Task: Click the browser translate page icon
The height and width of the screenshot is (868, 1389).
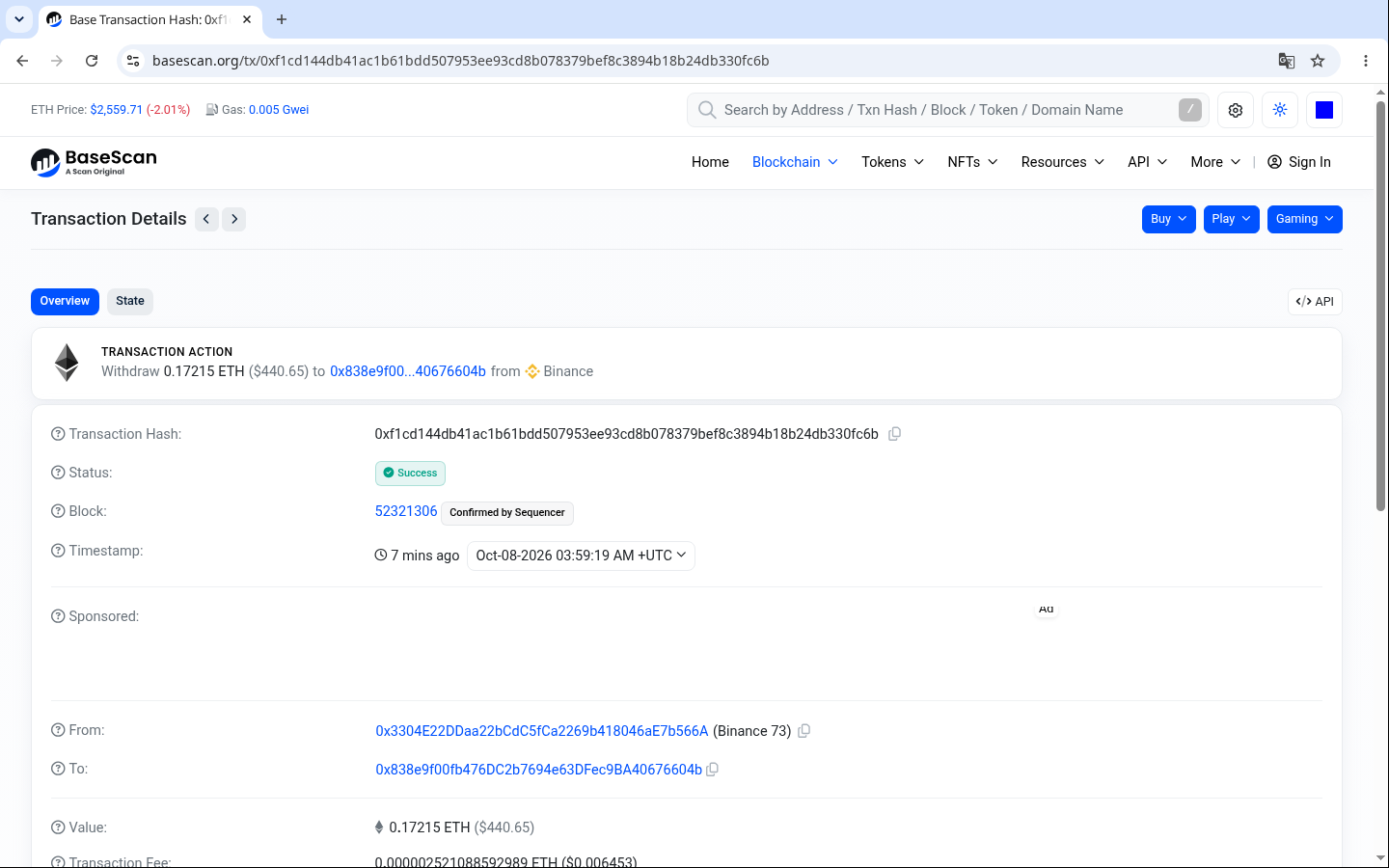Action: (x=1287, y=61)
